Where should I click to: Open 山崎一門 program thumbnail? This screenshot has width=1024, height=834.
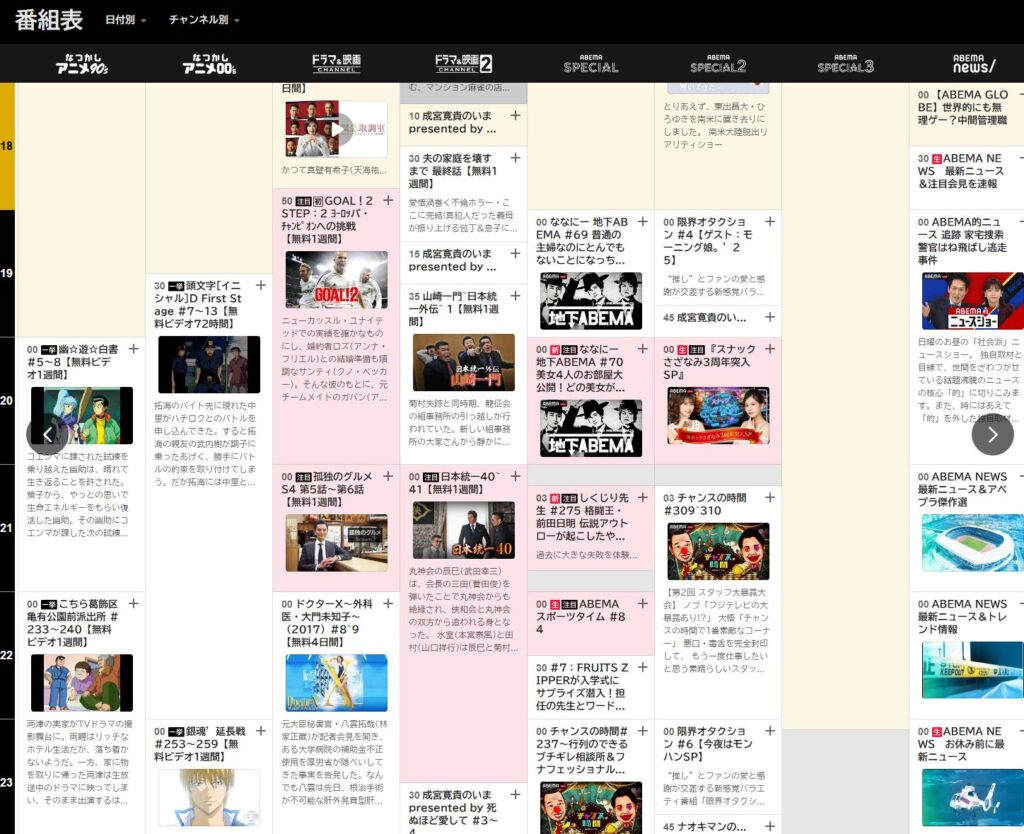(464, 362)
